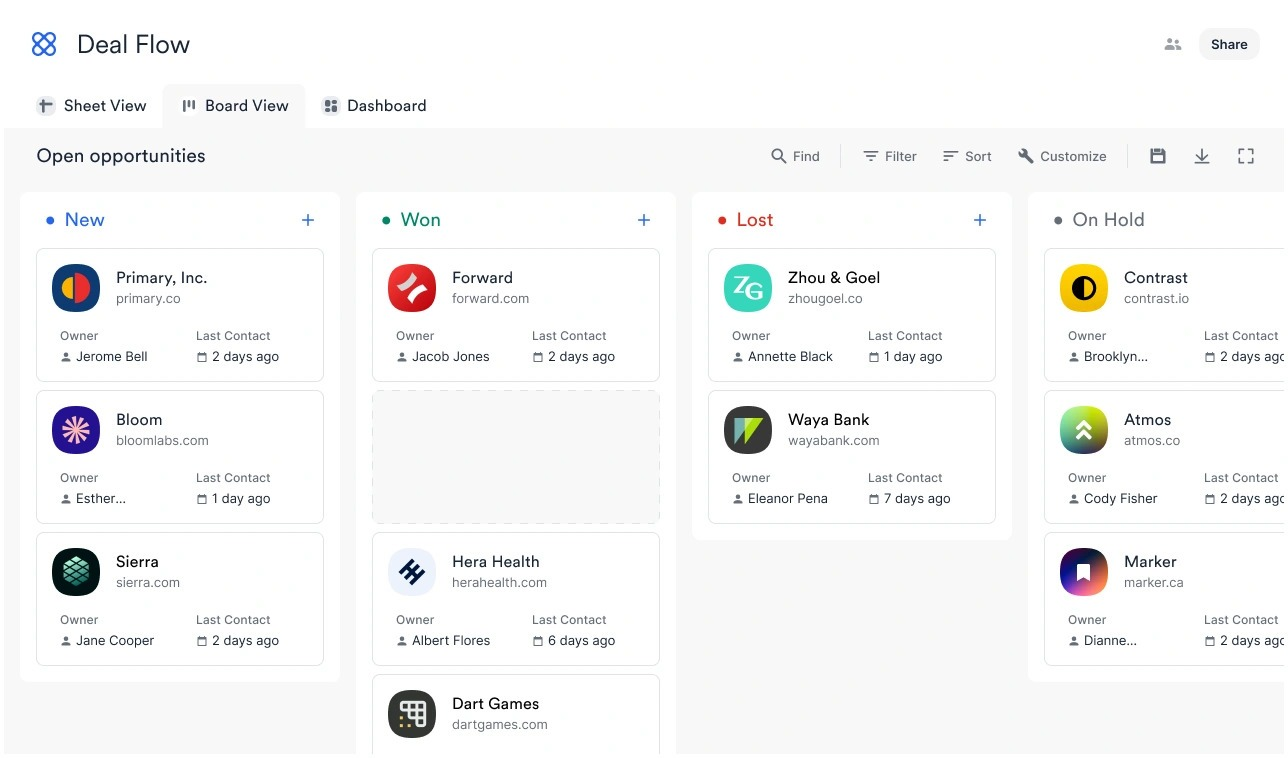This screenshot has height=758, width=1288.
Task: Switch to Sheet View
Action: tap(91, 105)
